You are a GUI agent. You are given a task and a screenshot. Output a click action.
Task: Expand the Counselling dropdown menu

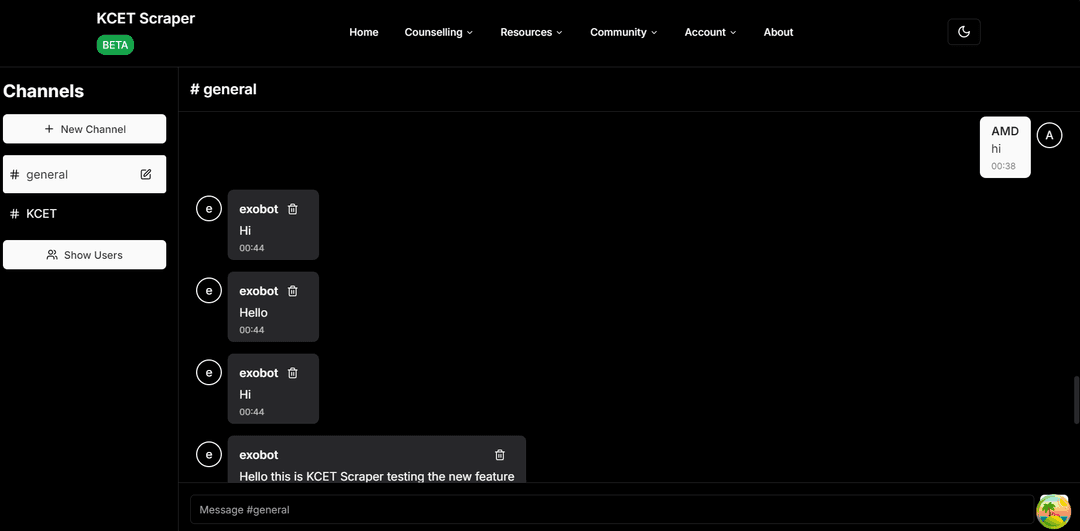438,32
